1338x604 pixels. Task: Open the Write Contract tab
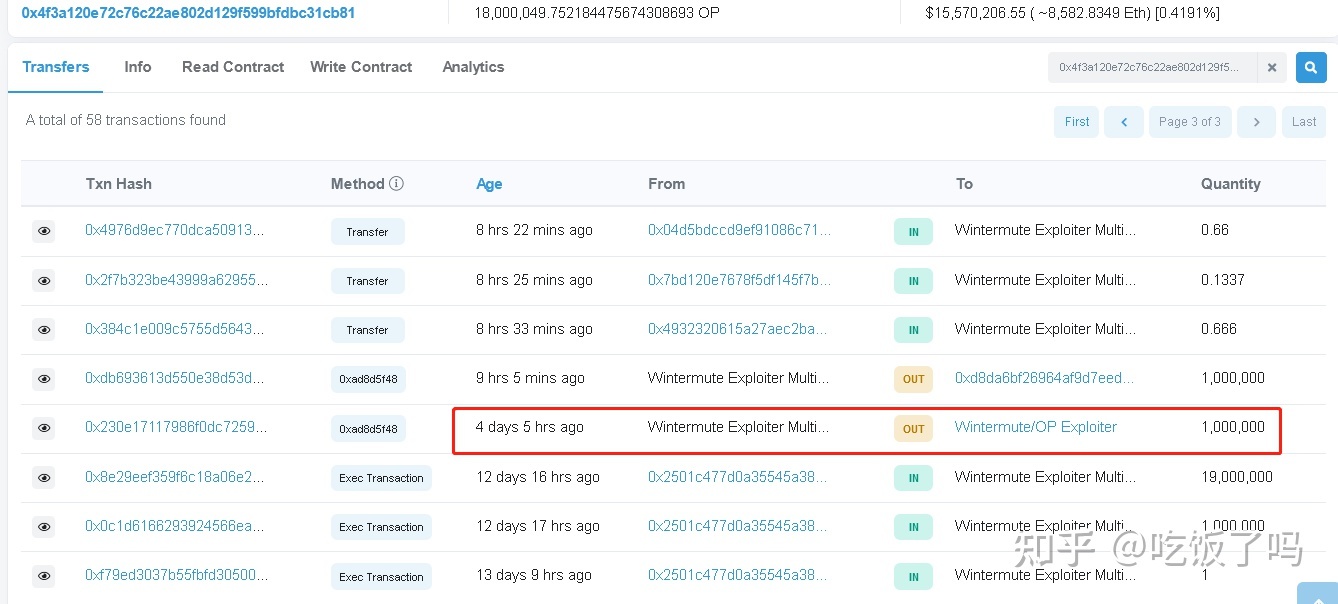pos(361,67)
